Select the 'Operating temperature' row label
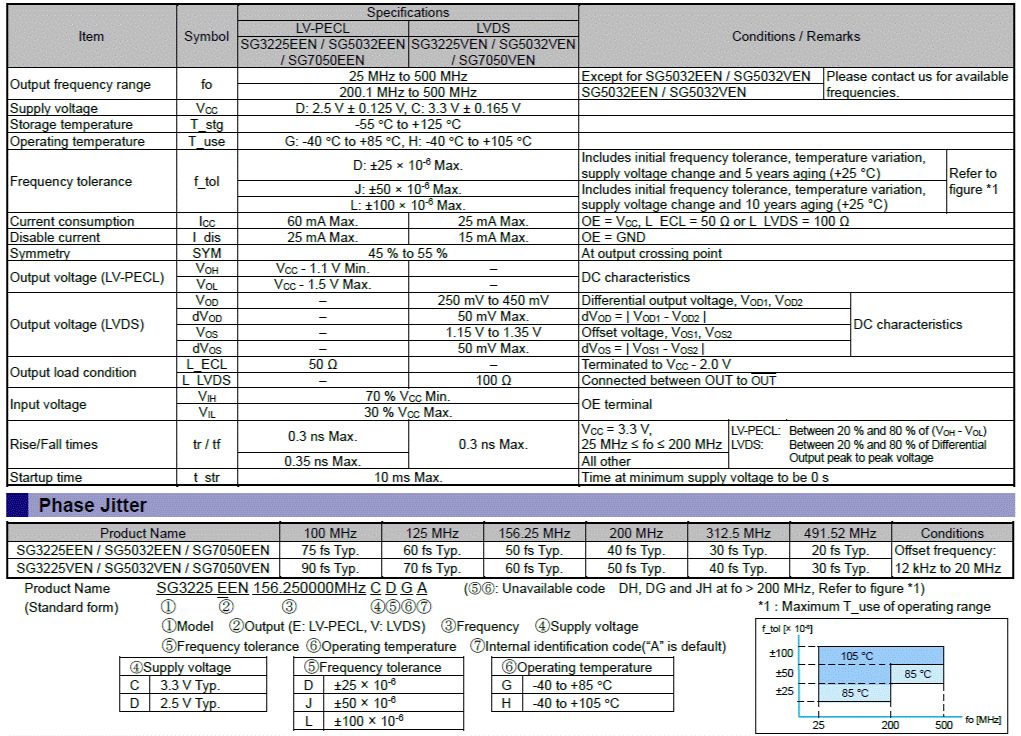This screenshot has width=1021, height=736. point(77,141)
